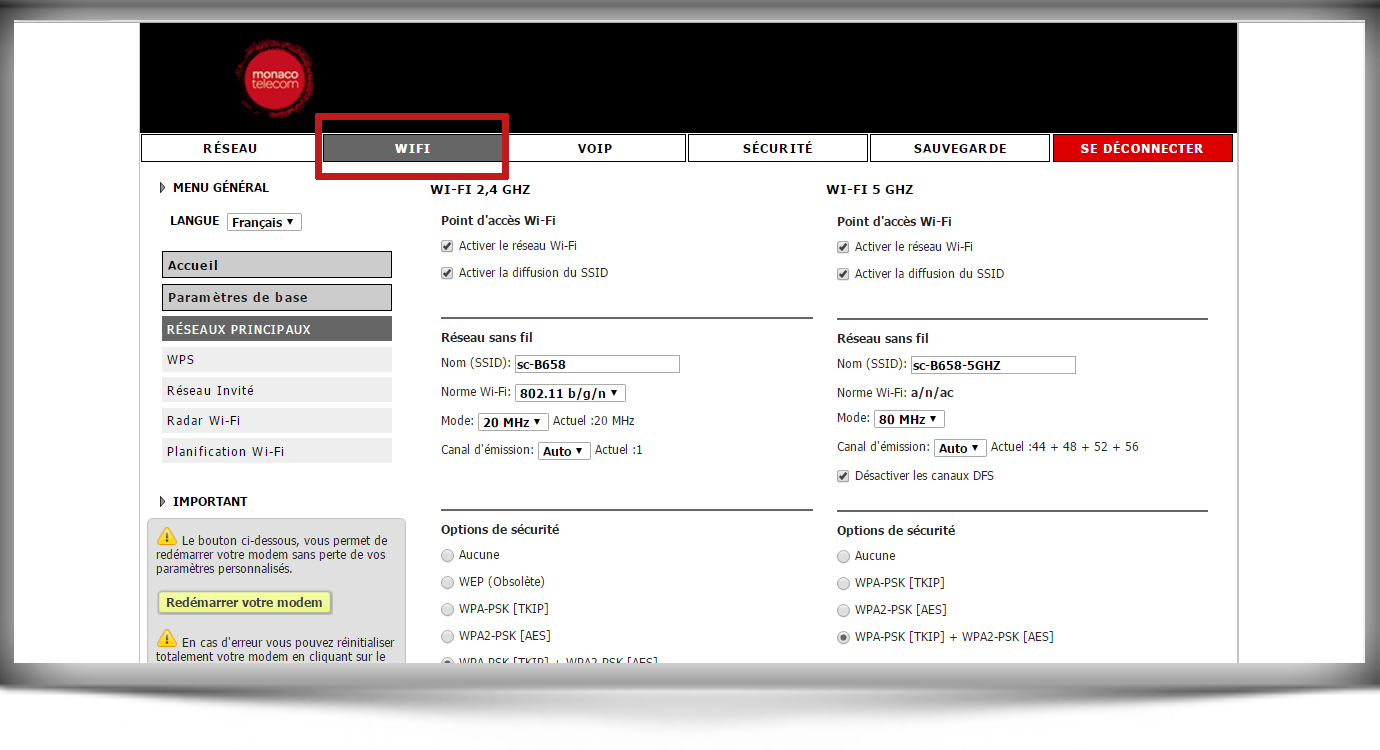This screenshot has width=1380, height=750.
Task: Select Aucune security for 2,4 GHz
Action: point(448,555)
